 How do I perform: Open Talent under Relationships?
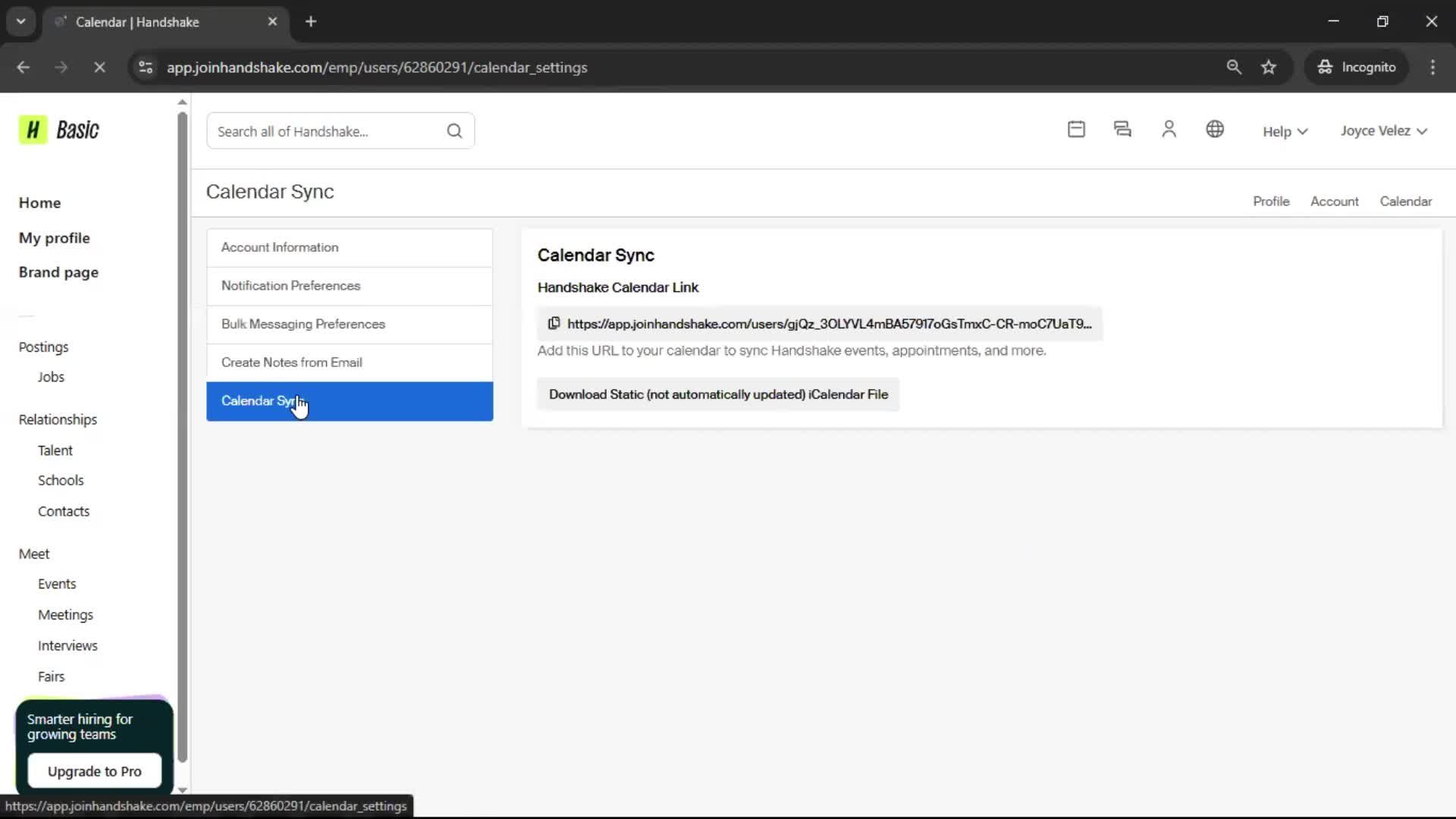tap(55, 450)
